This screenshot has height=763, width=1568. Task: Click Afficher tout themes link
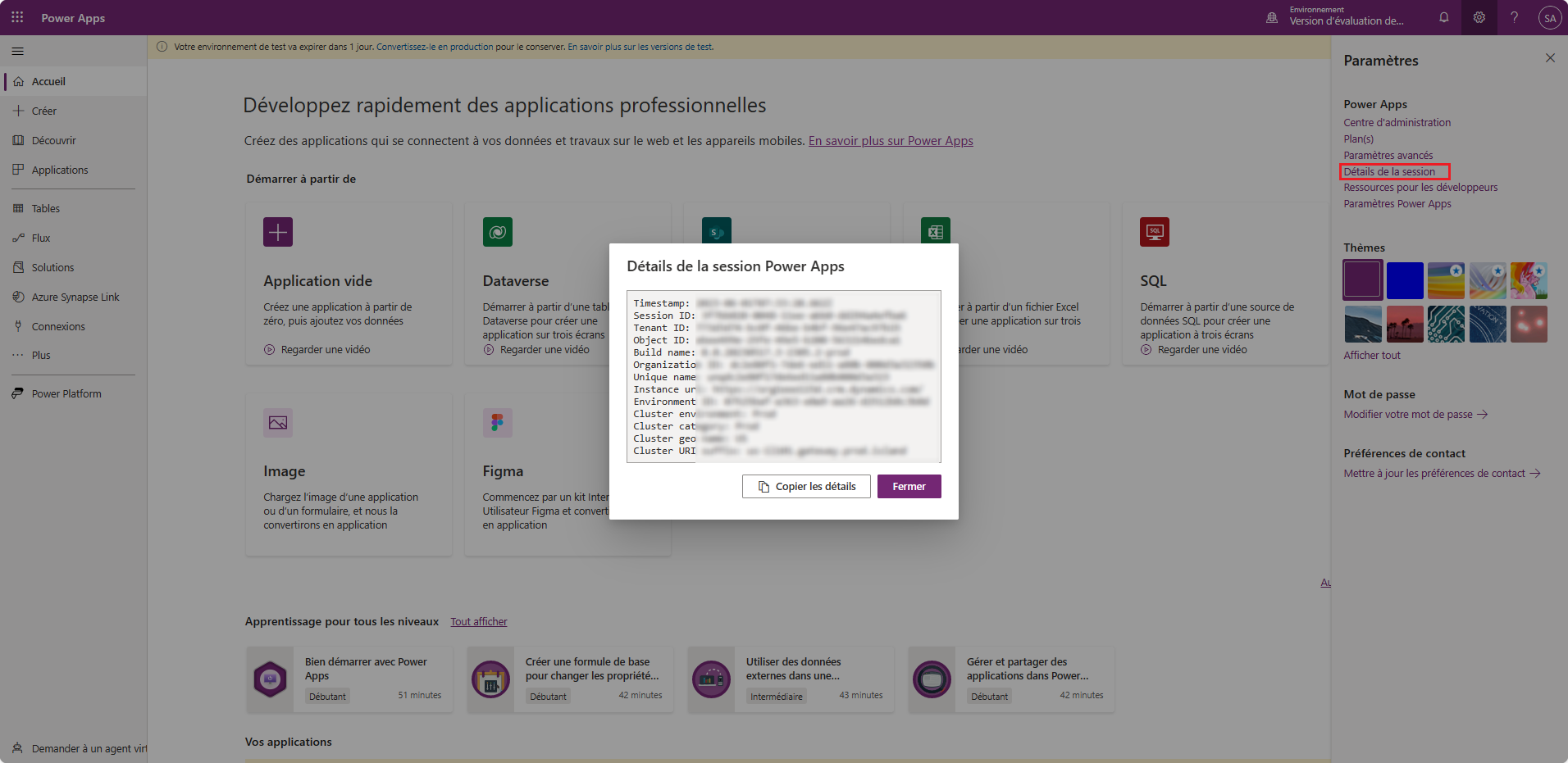1371,355
